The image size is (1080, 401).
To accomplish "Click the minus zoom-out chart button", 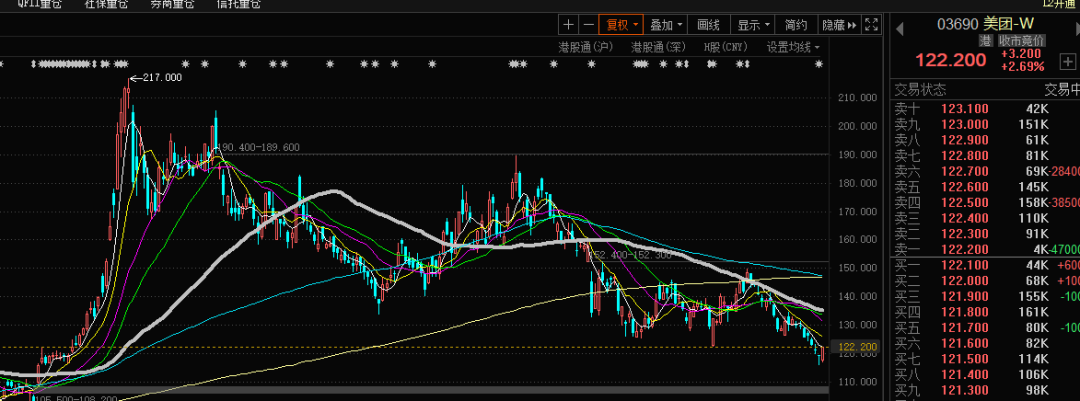I will [588, 24].
